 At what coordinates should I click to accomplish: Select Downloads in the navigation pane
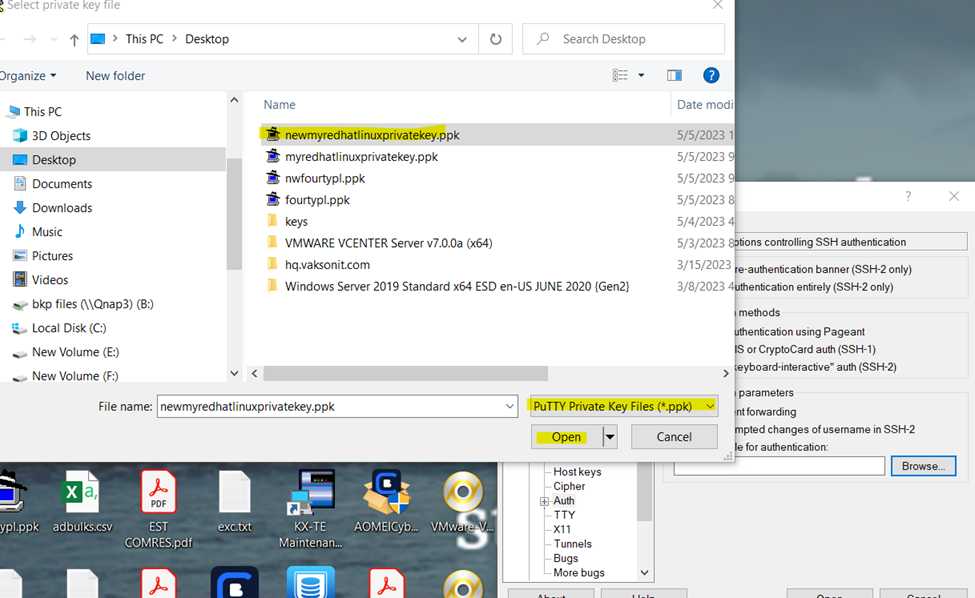(62, 208)
